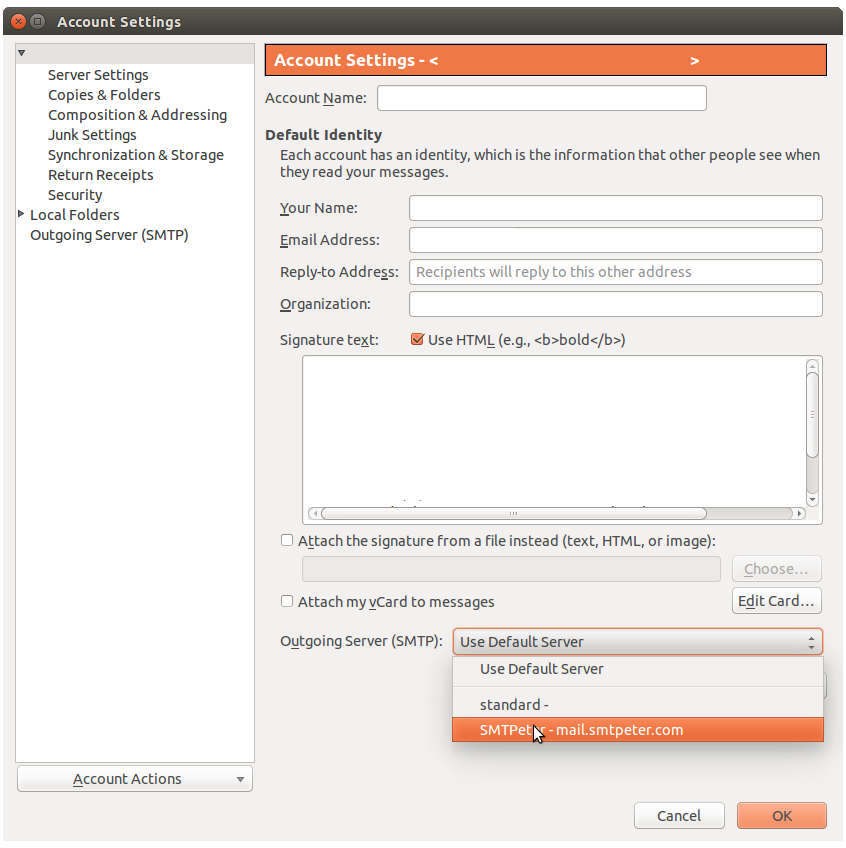The height and width of the screenshot is (848, 846).
Task: View Outgoing Server (SMTP) settings
Action: [109, 234]
